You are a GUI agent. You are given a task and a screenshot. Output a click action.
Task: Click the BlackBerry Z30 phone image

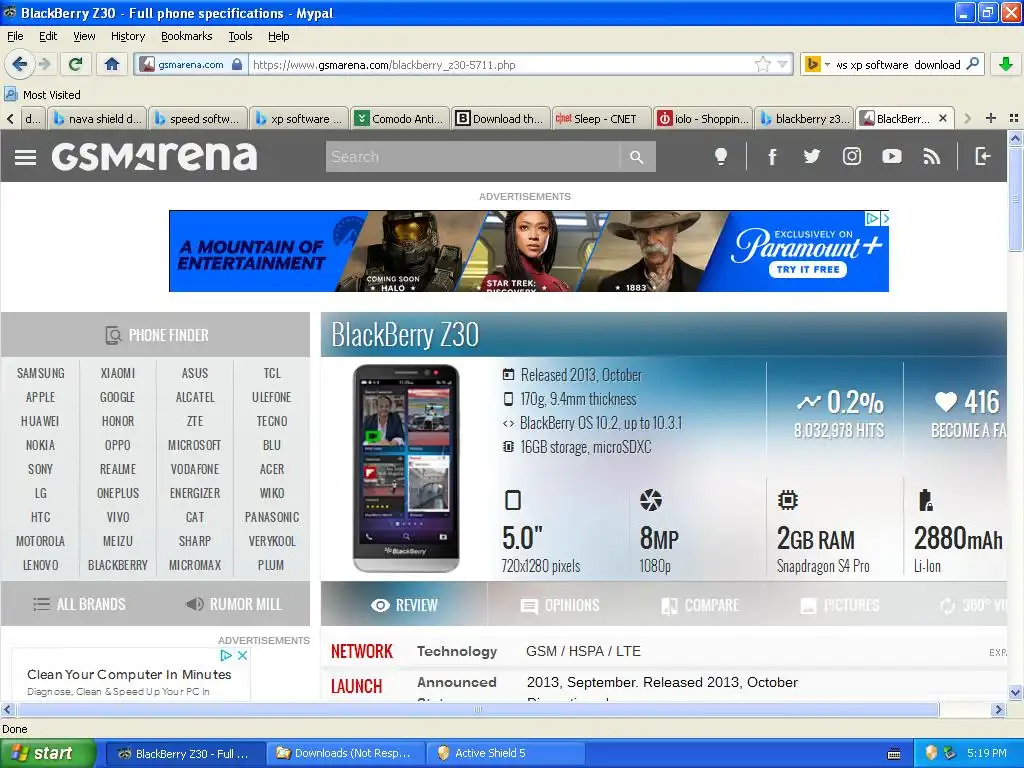[x=406, y=468]
